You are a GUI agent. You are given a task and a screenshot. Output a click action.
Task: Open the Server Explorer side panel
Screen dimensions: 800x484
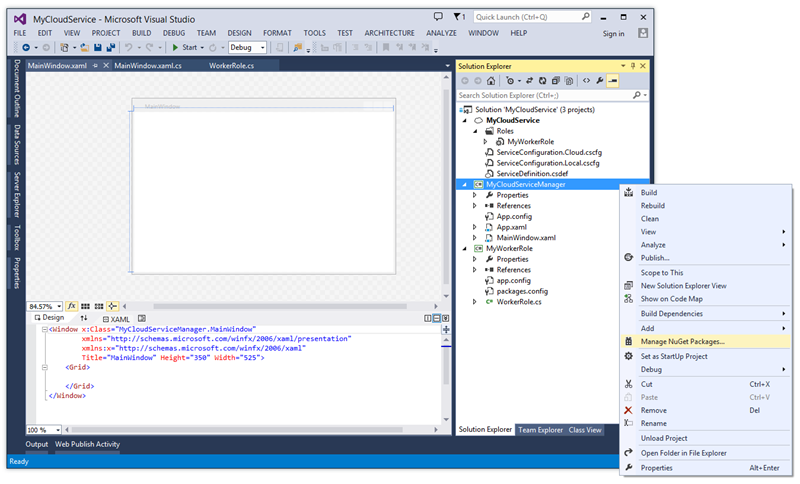click(x=17, y=194)
